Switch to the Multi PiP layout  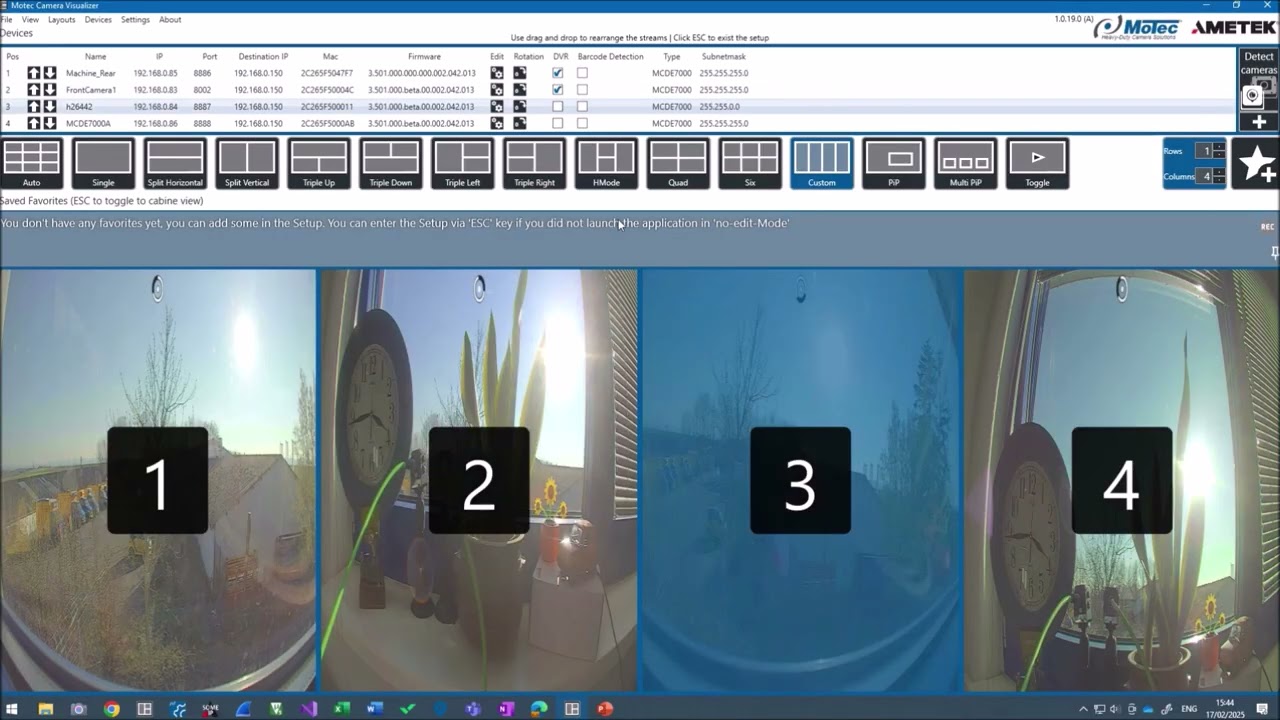coord(966,164)
